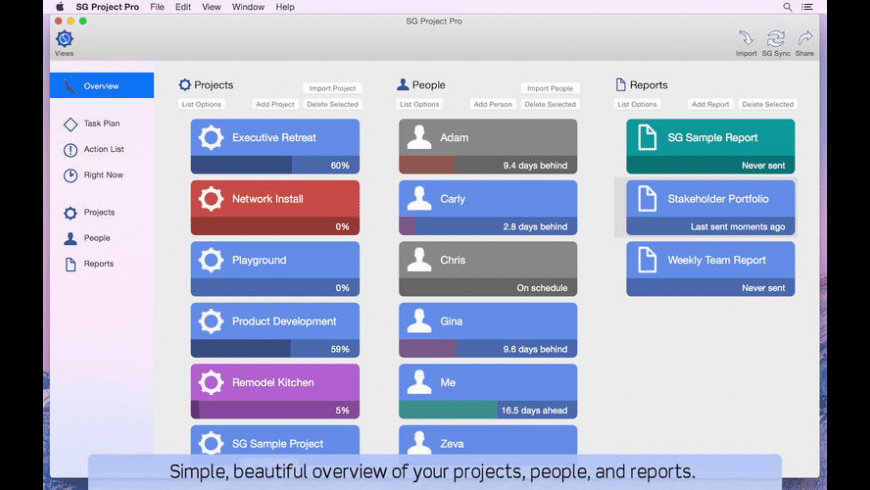Click Adam's 9.4 days behind bar
870x490 pixels.
488,165
